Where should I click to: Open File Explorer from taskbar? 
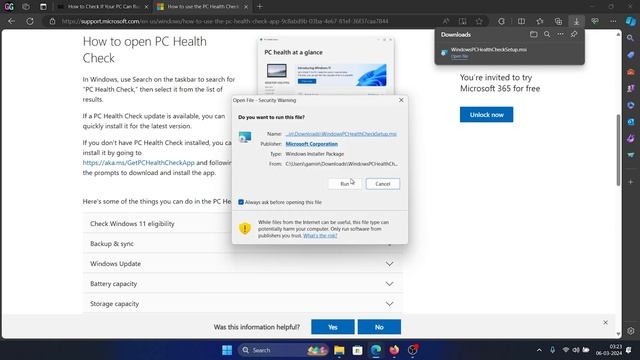pos(339,350)
